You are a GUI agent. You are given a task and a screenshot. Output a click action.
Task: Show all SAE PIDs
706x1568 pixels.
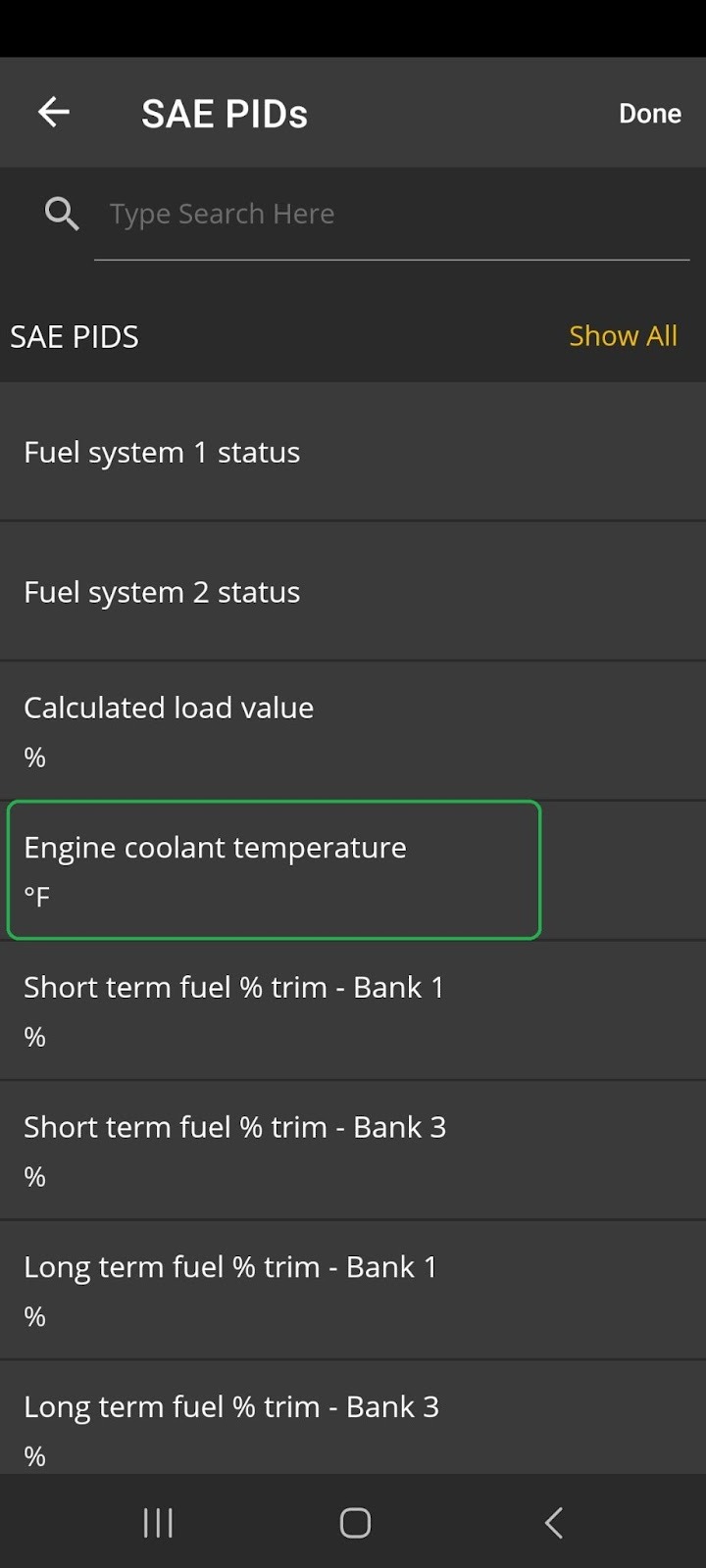[623, 335]
